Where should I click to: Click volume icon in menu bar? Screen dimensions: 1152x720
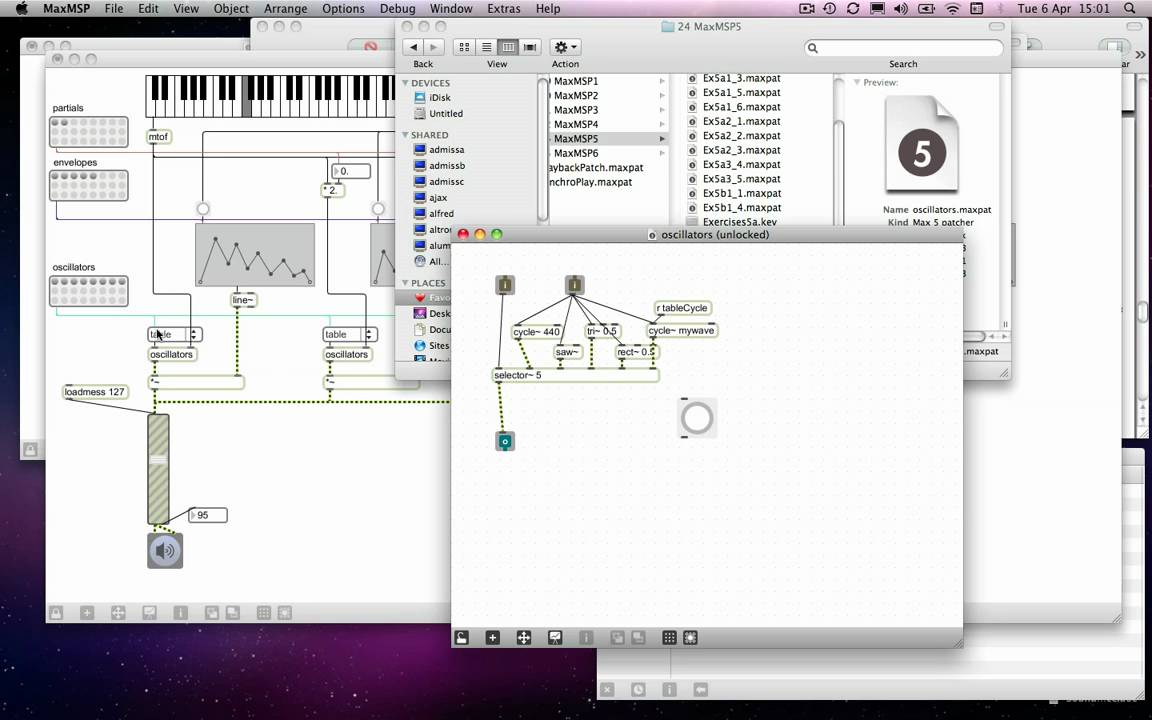click(x=901, y=9)
